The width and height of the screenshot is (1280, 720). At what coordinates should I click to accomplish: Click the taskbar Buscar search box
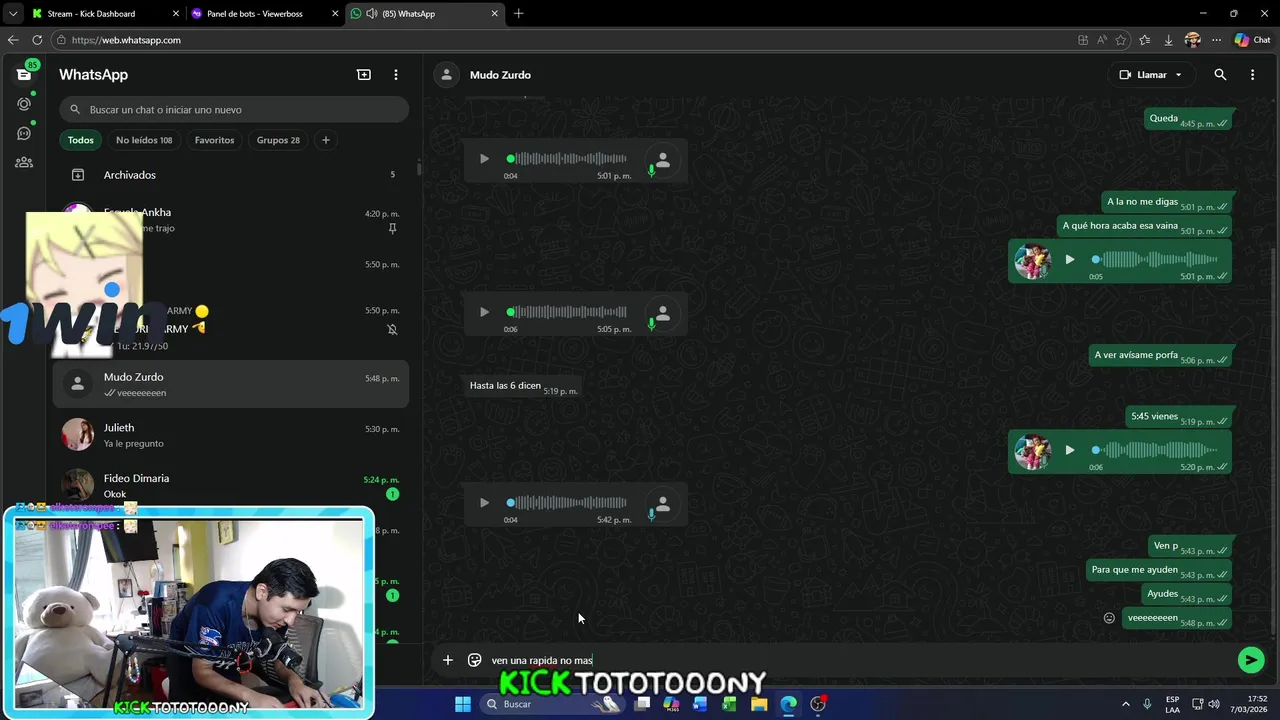(551, 704)
